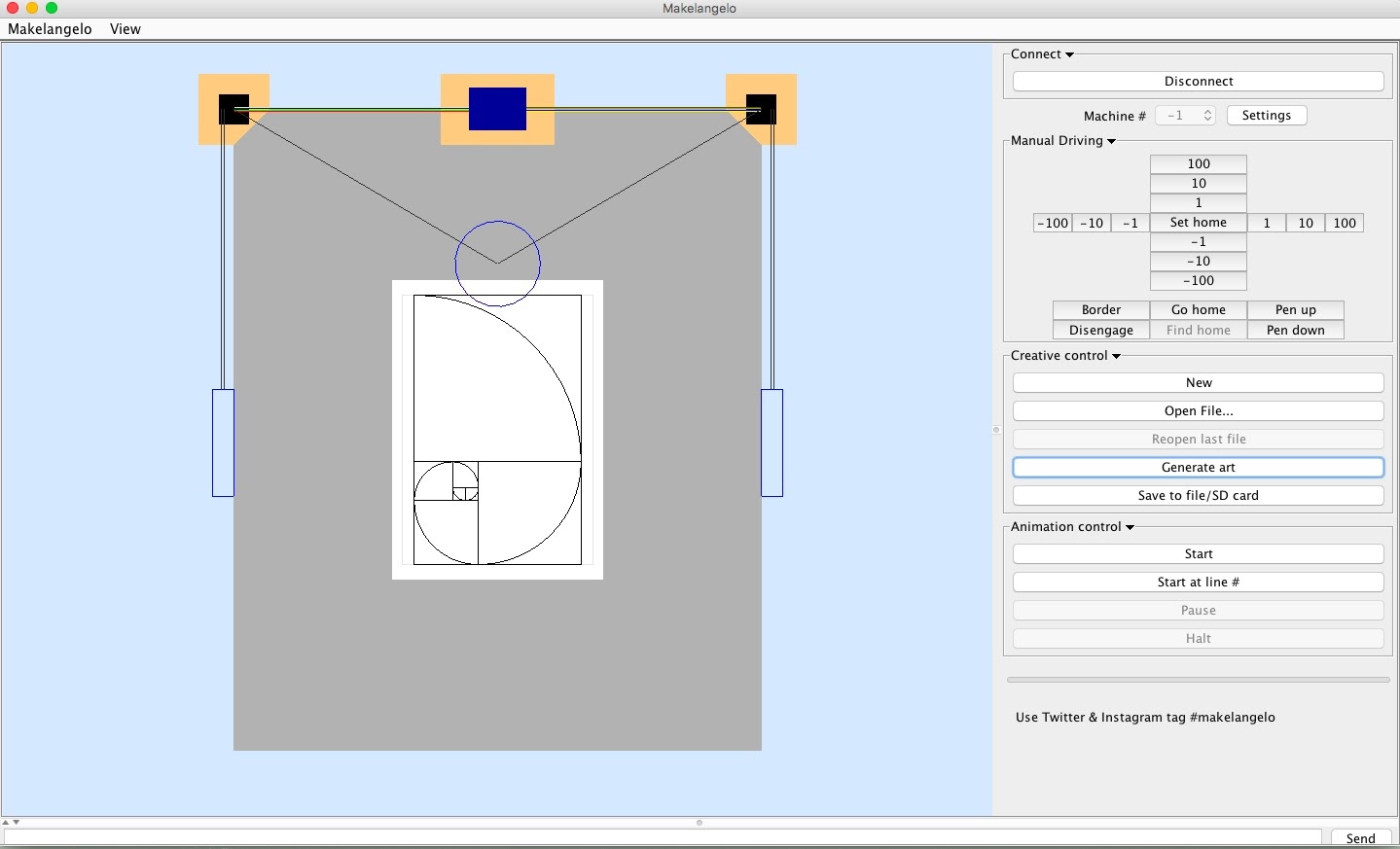Move left by -100

click(x=1053, y=224)
